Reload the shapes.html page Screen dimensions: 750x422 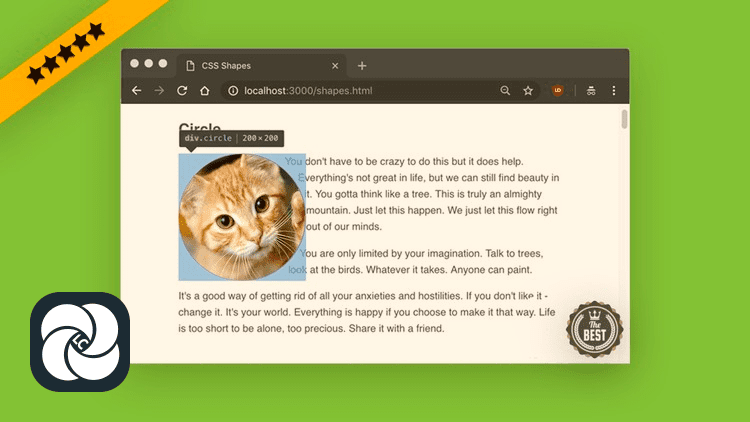182,90
